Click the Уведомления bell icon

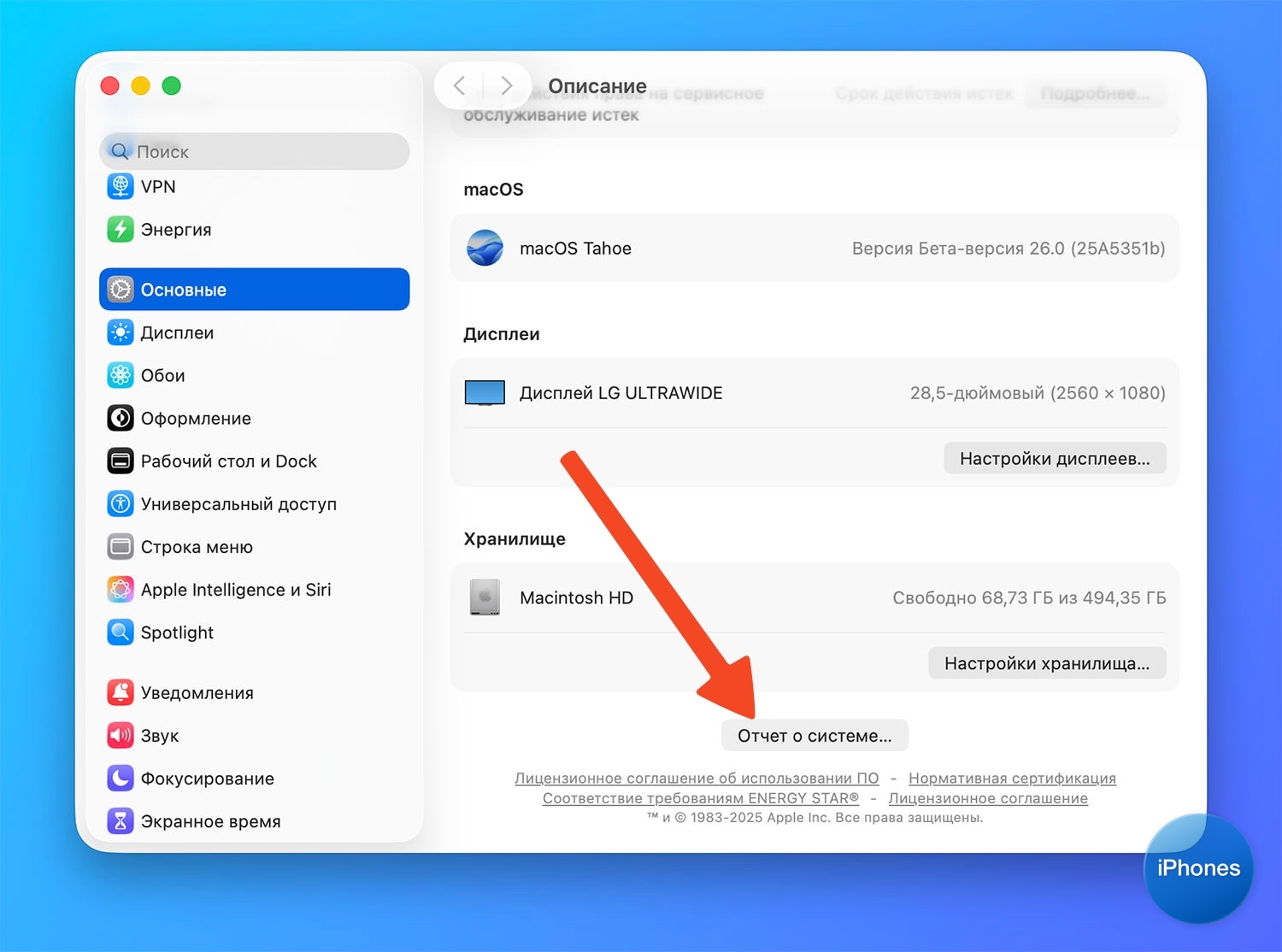[121, 692]
